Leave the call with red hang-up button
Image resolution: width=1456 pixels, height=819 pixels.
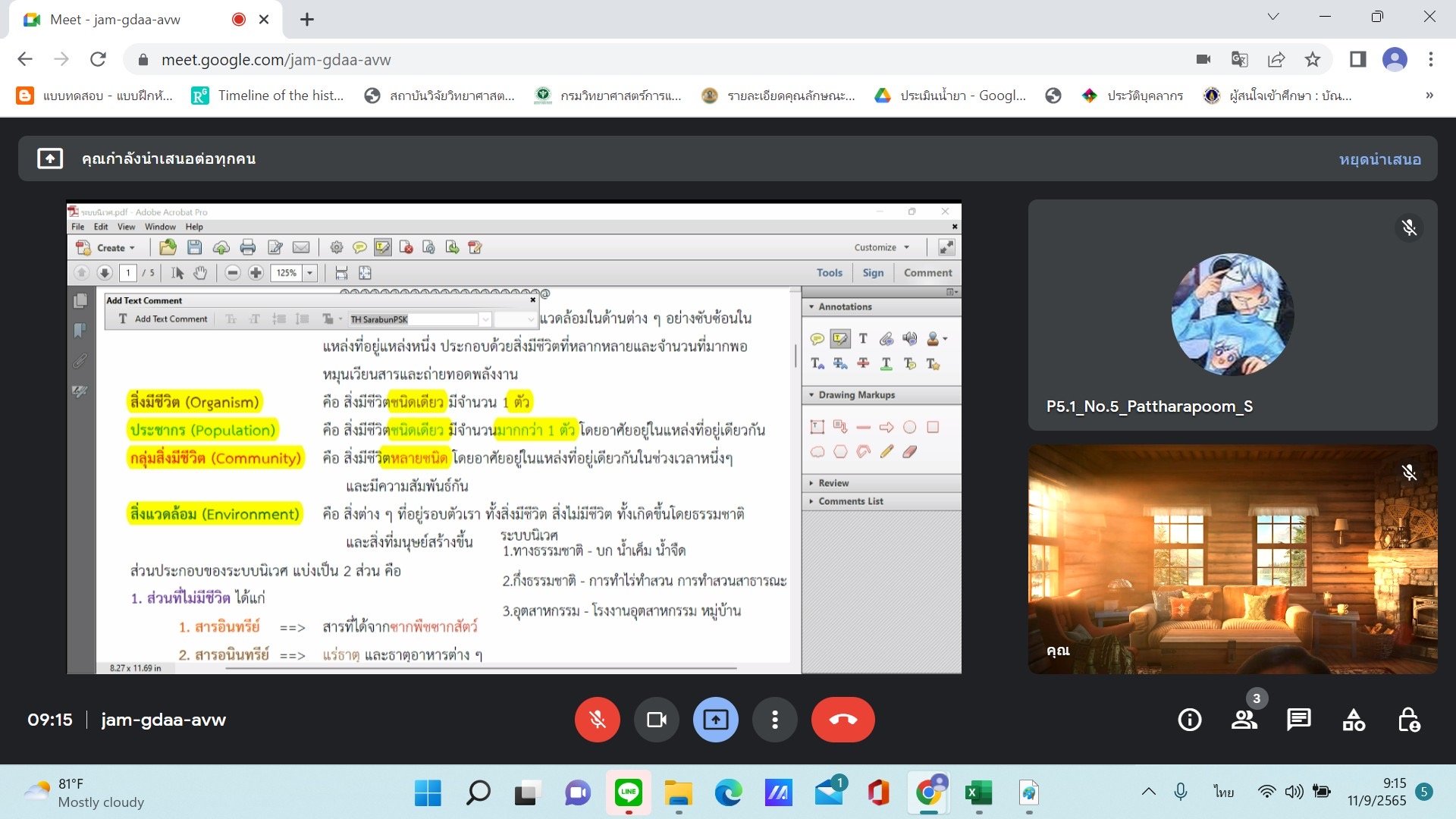(x=843, y=720)
